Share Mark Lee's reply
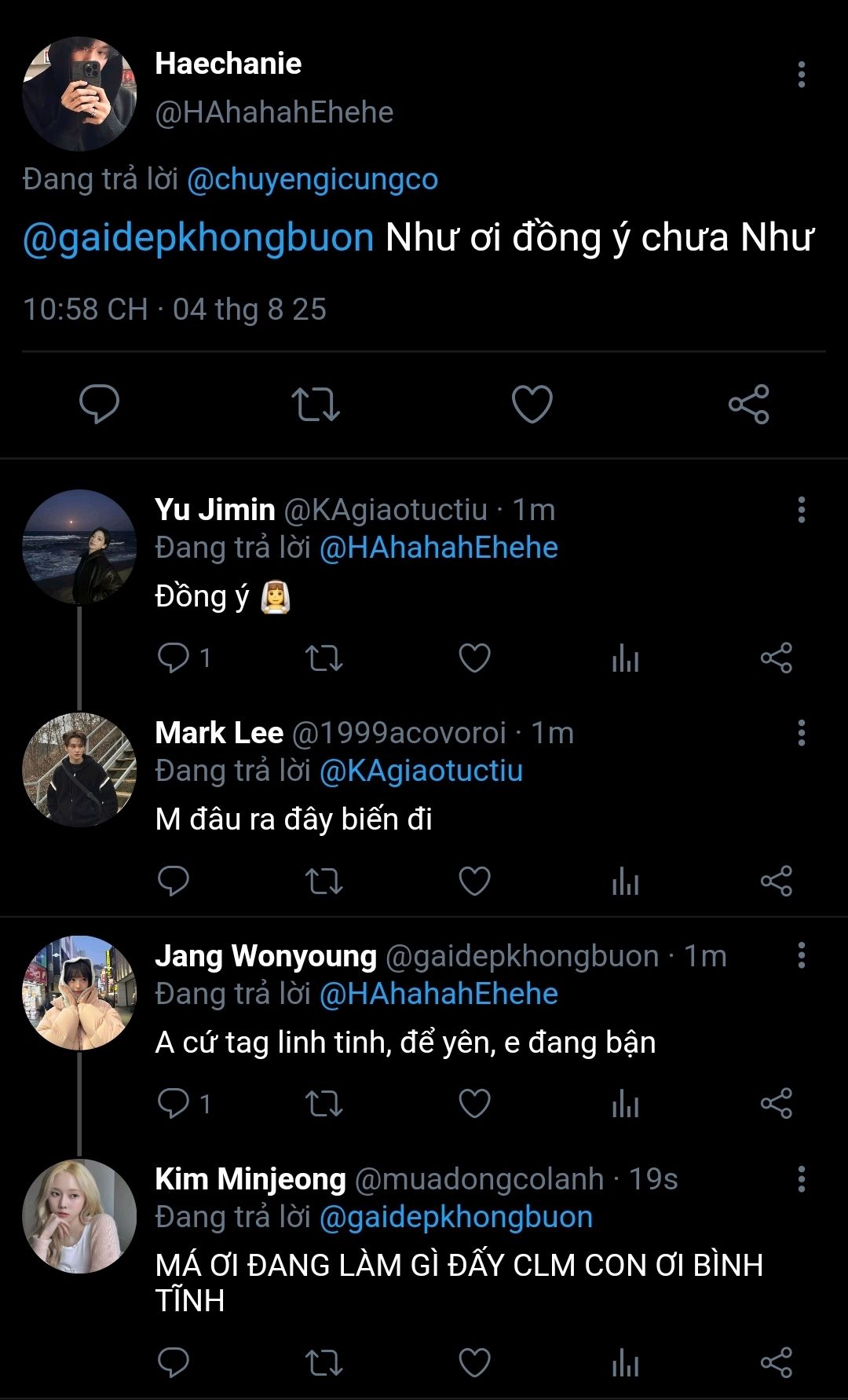The image size is (848, 1400). [776, 881]
